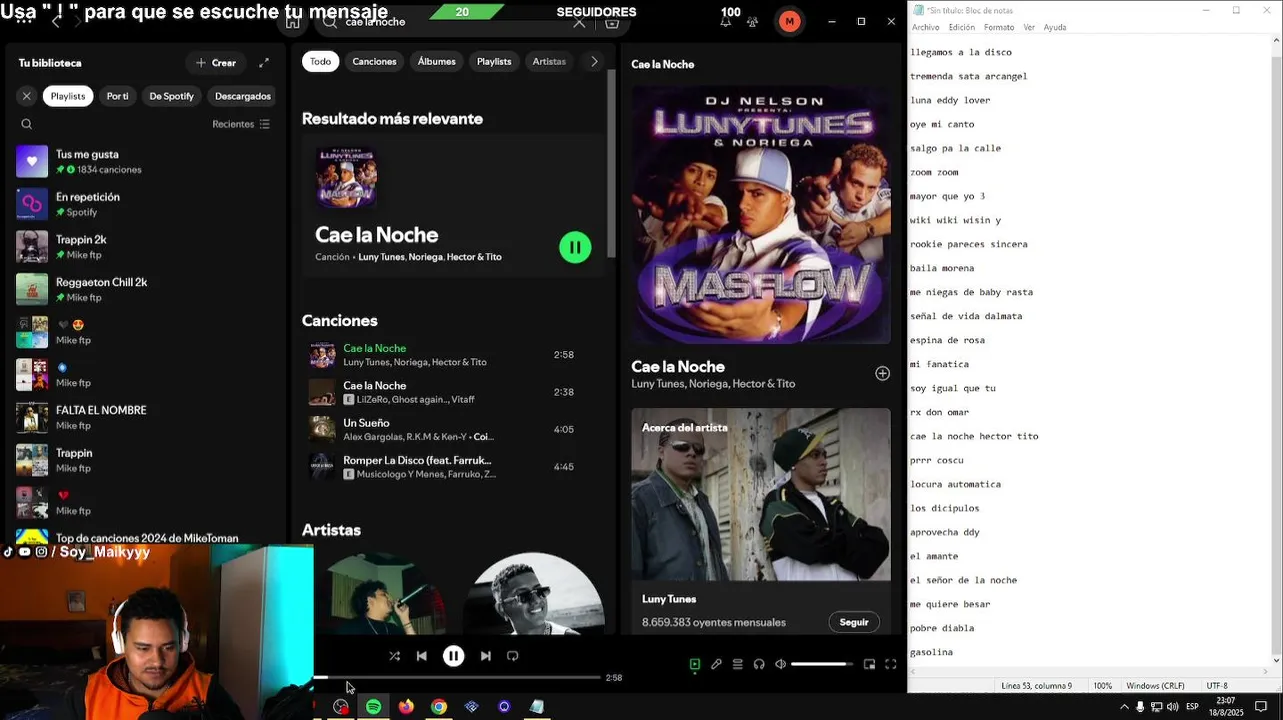Toggle repeat mode in the player bar
The image size is (1283, 720).
[512, 656]
